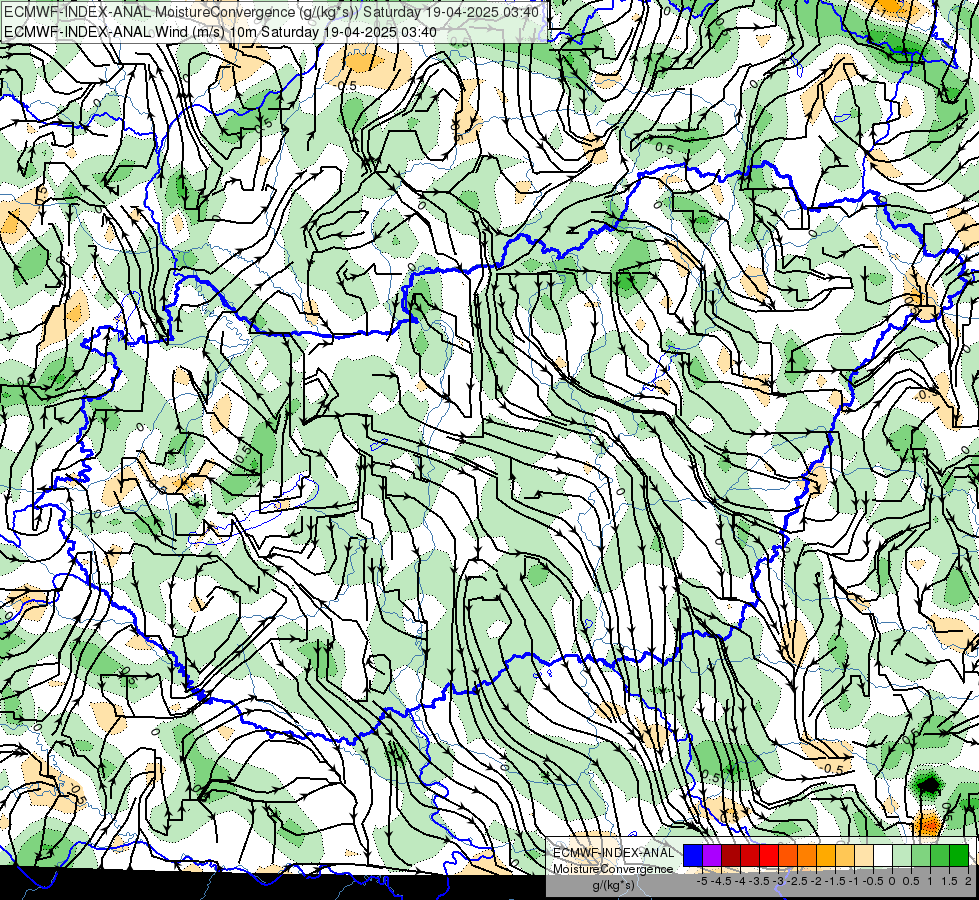
Task: Pick the maroon swatch between -4.5 and -4
Action: 731,856
